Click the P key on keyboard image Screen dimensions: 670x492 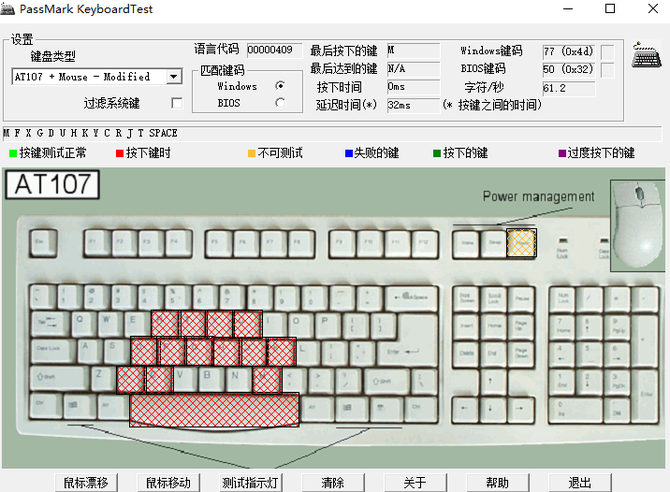coord(328,324)
